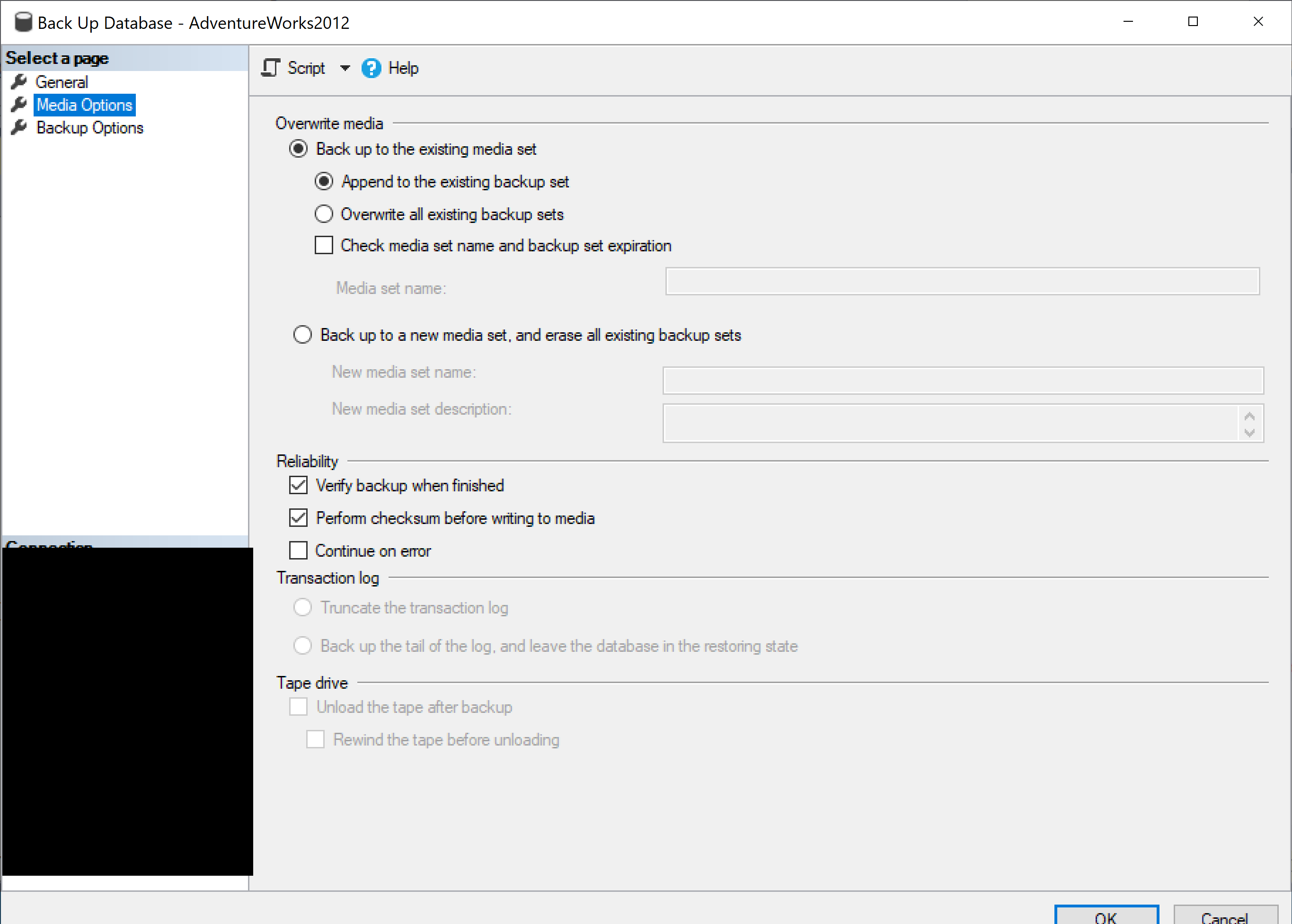Click the Transaction log section label
Image resolution: width=1292 pixels, height=924 pixels.
tap(327, 577)
